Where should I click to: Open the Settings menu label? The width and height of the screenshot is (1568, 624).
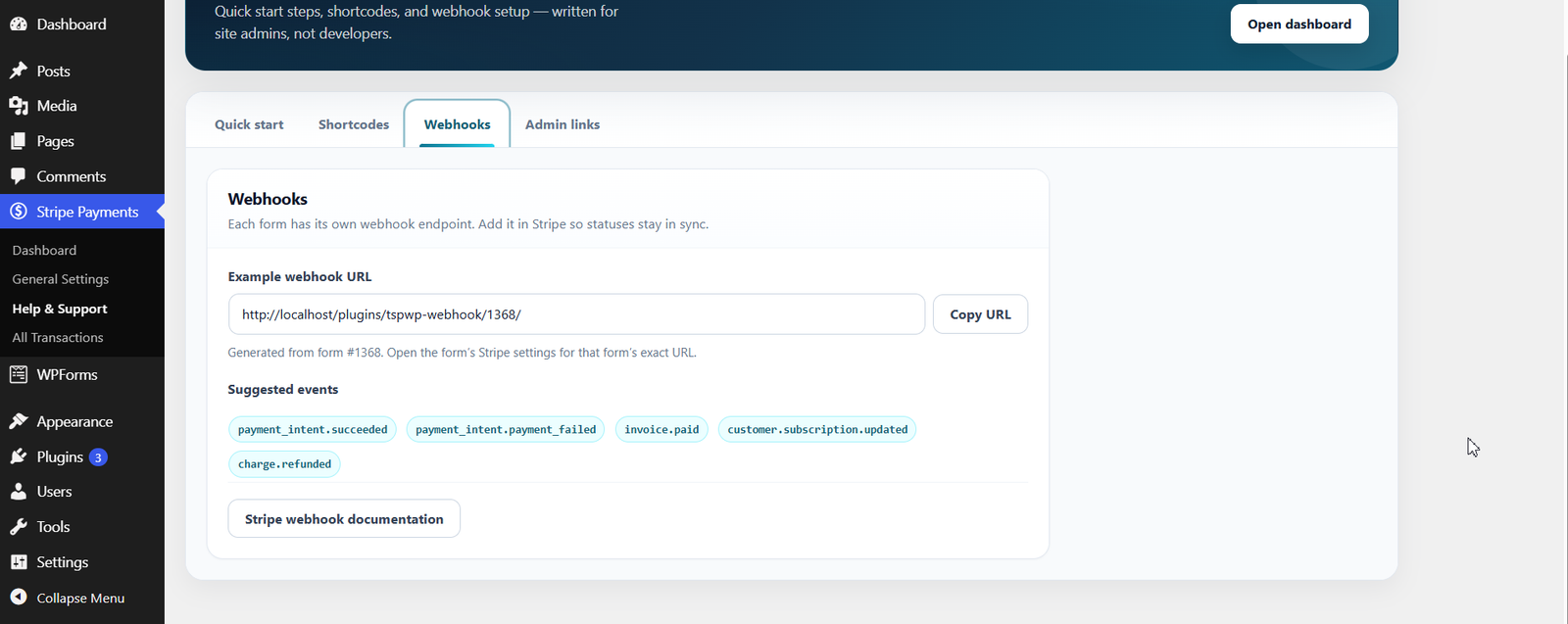point(62,562)
